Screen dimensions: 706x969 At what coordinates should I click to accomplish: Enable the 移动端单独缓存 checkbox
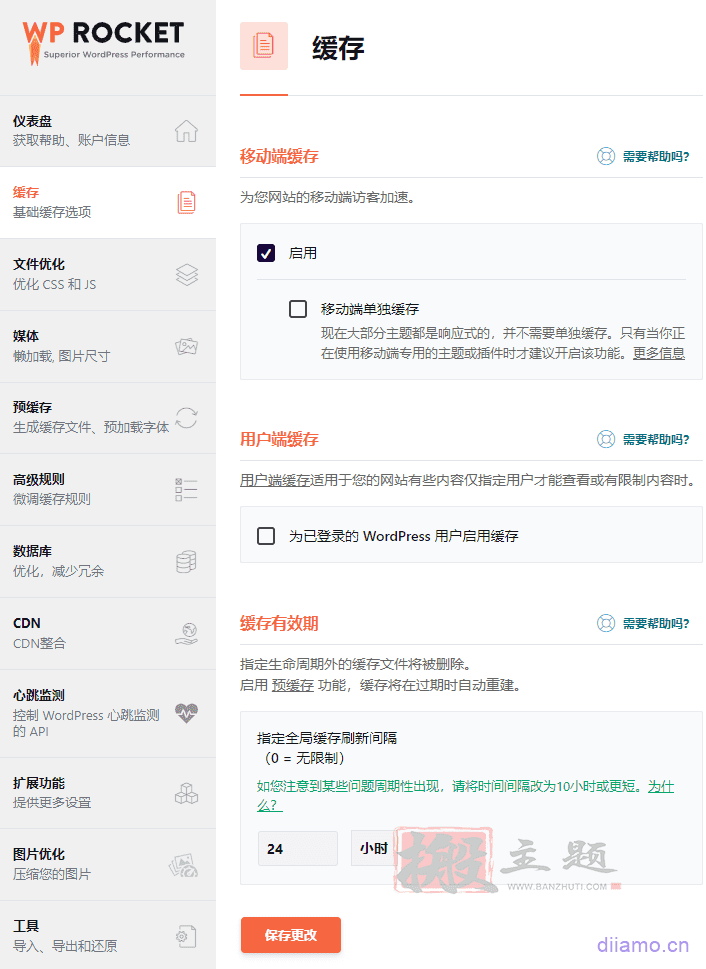click(298, 309)
